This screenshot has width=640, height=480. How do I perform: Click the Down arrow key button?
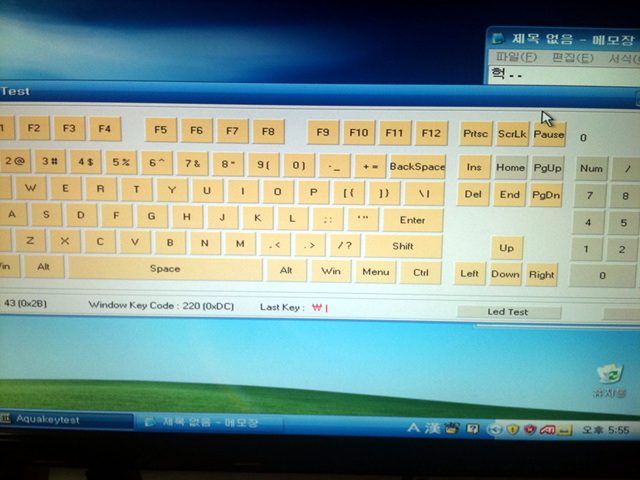505,274
